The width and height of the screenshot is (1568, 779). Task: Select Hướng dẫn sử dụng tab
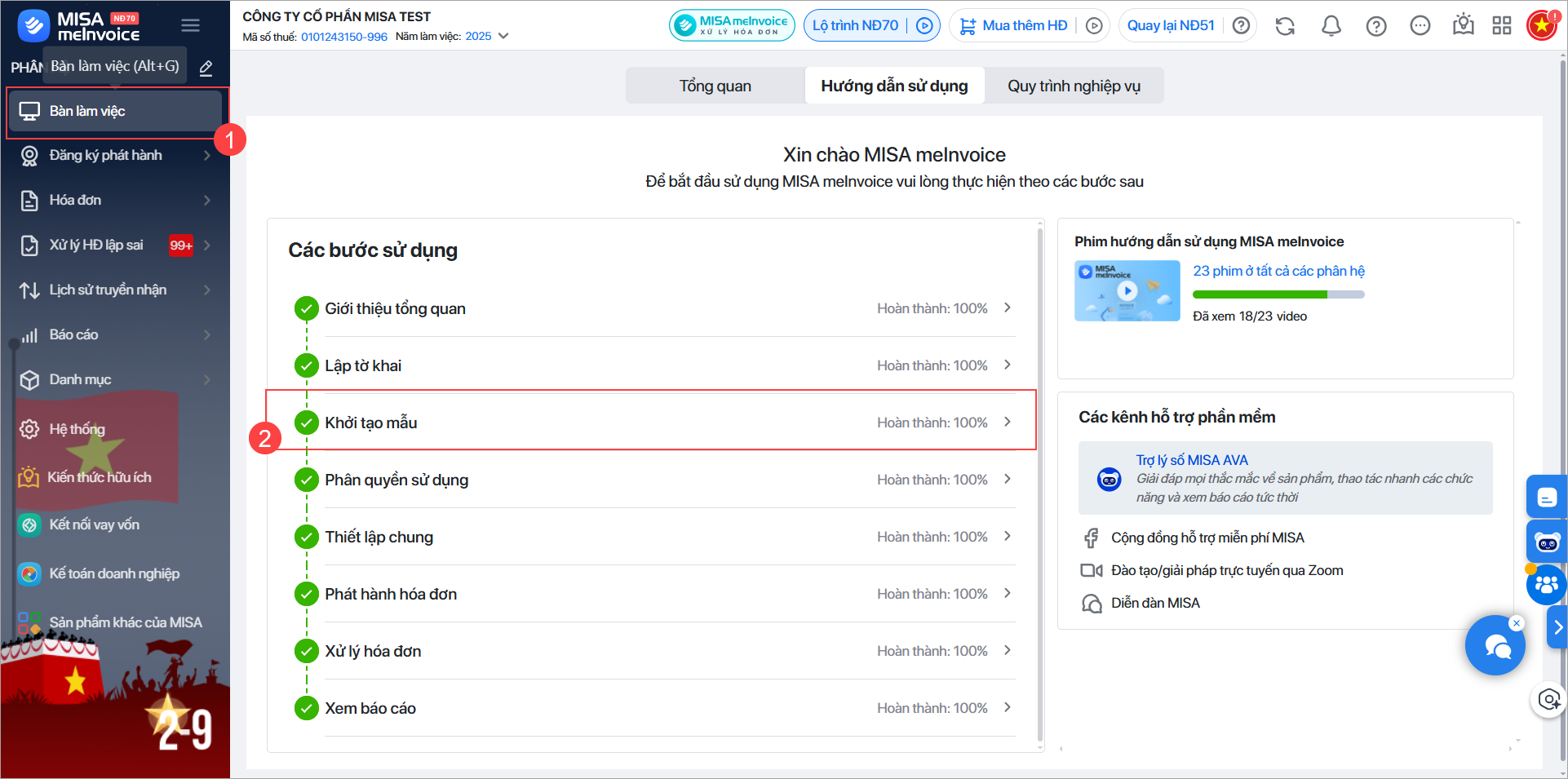coord(894,86)
